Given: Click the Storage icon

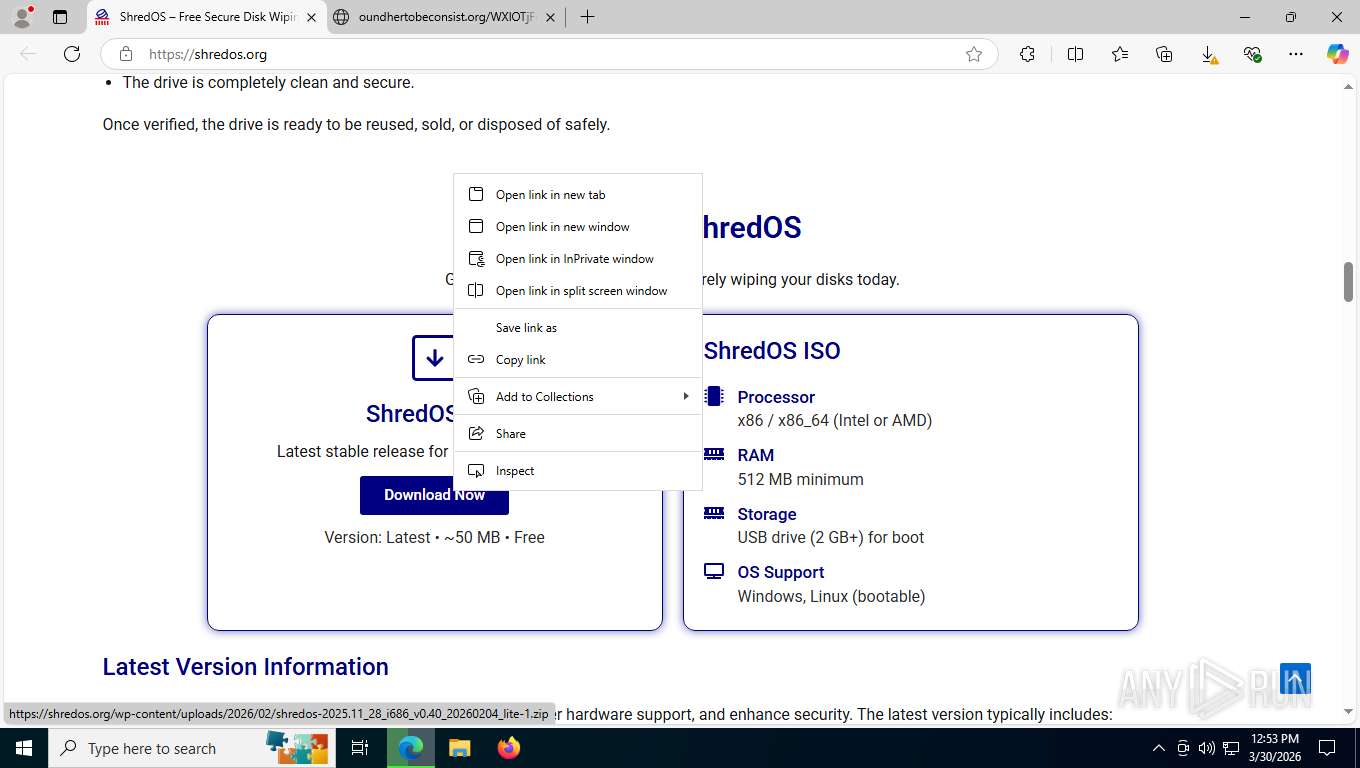Looking at the screenshot, I should 714,513.
